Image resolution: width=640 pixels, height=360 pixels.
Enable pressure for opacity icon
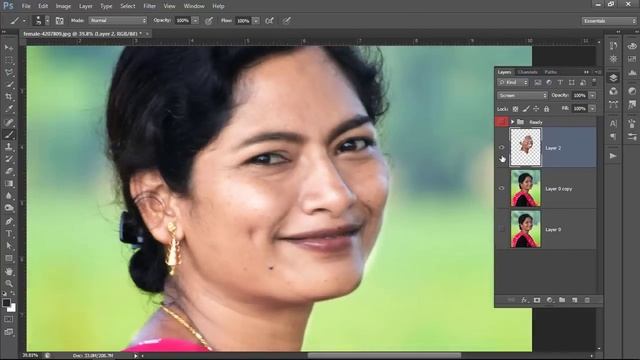pyautogui.click(x=209, y=20)
